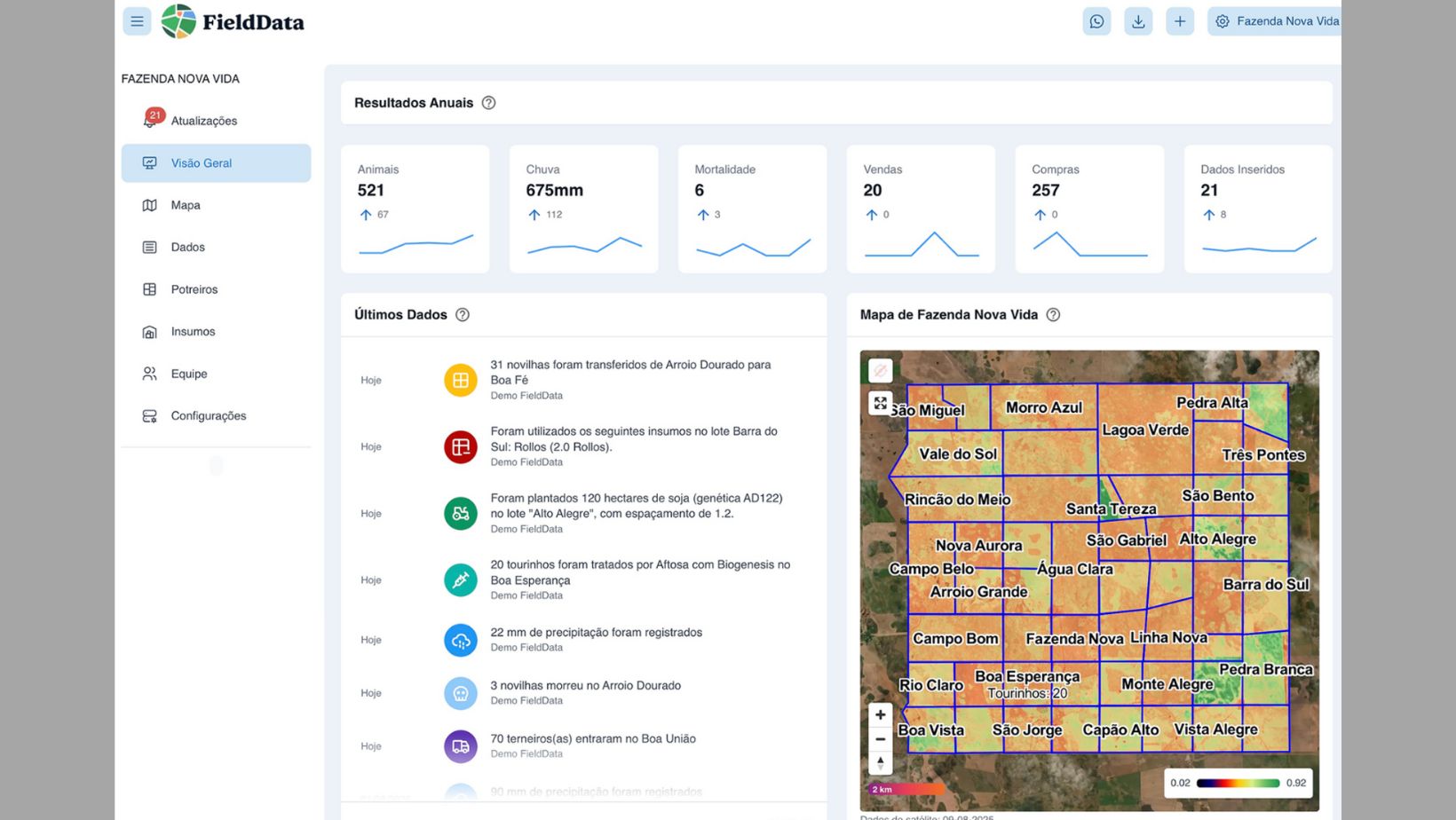The width and height of the screenshot is (1456, 820).
Task: Go to Potreiros in the sidebar
Action: (194, 289)
